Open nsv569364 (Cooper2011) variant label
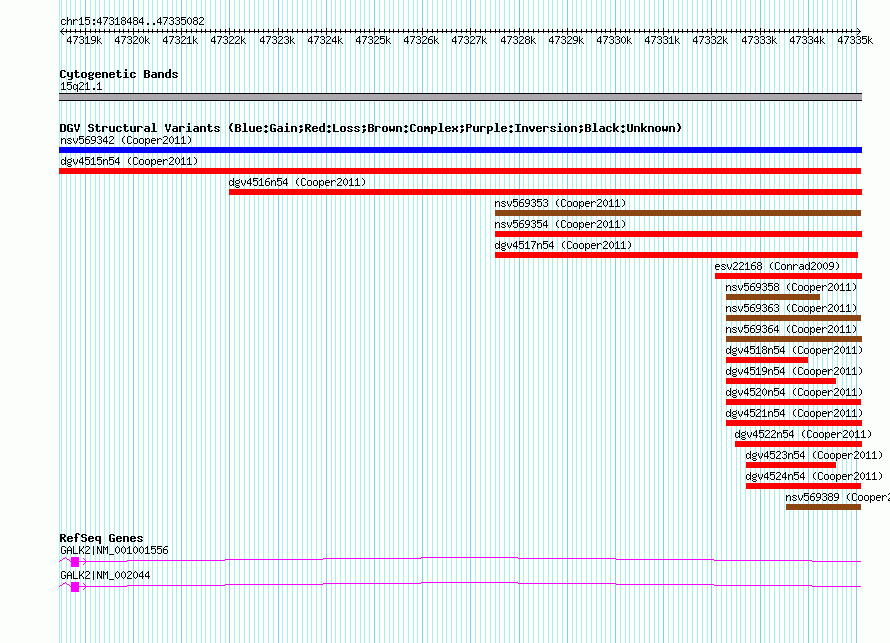Image resolution: width=890 pixels, height=643 pixels. tap(791, 329)
